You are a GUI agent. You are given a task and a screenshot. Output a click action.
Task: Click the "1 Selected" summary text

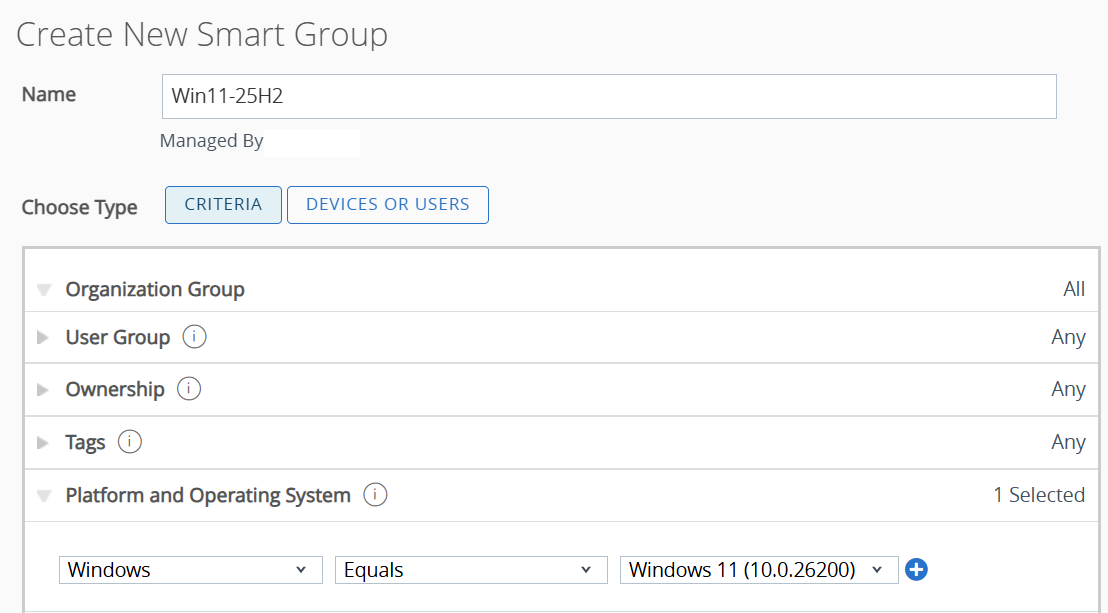pyautogui.click(x=1038, y=495)
